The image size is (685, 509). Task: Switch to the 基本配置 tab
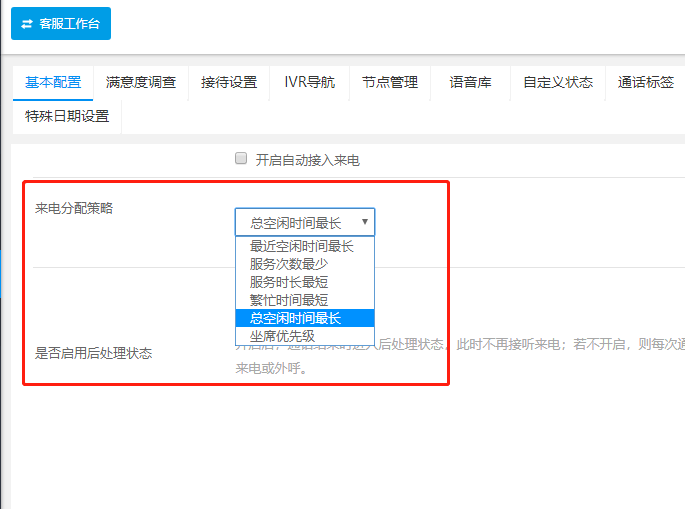[53, 83]
